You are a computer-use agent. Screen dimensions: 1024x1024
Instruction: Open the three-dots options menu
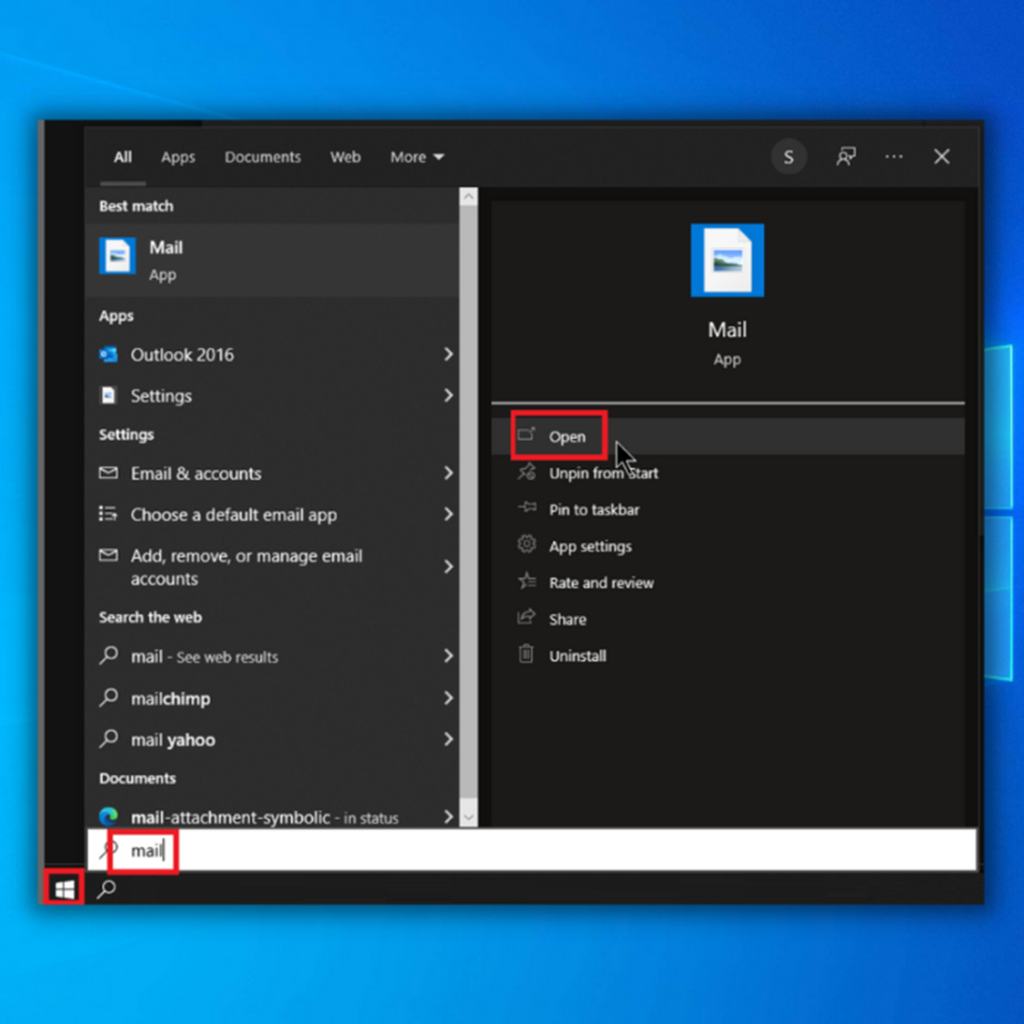coord(894,157)
